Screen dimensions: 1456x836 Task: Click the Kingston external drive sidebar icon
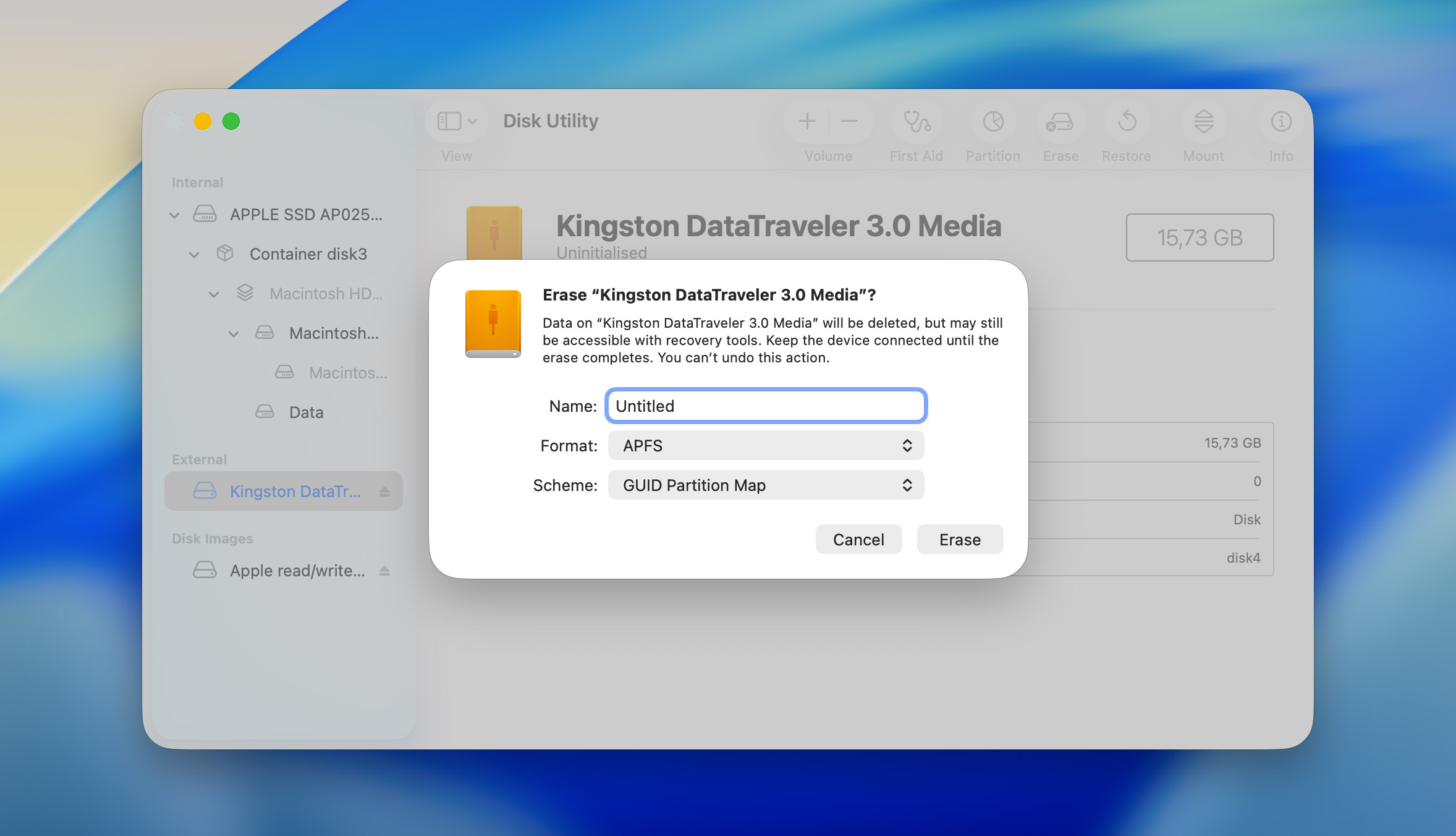(x=205, y=492)
